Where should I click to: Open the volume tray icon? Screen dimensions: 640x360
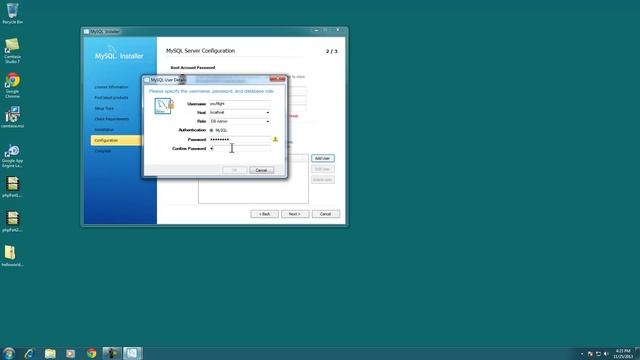(606, 354)
